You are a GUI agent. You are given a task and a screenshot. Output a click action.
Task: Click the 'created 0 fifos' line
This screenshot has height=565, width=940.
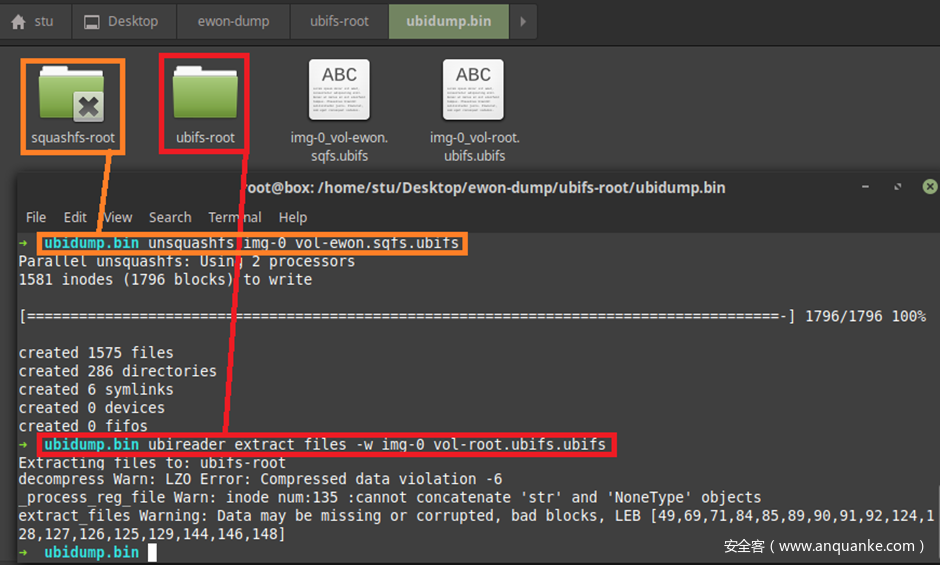pyautogui.click(x=83, y=426)
